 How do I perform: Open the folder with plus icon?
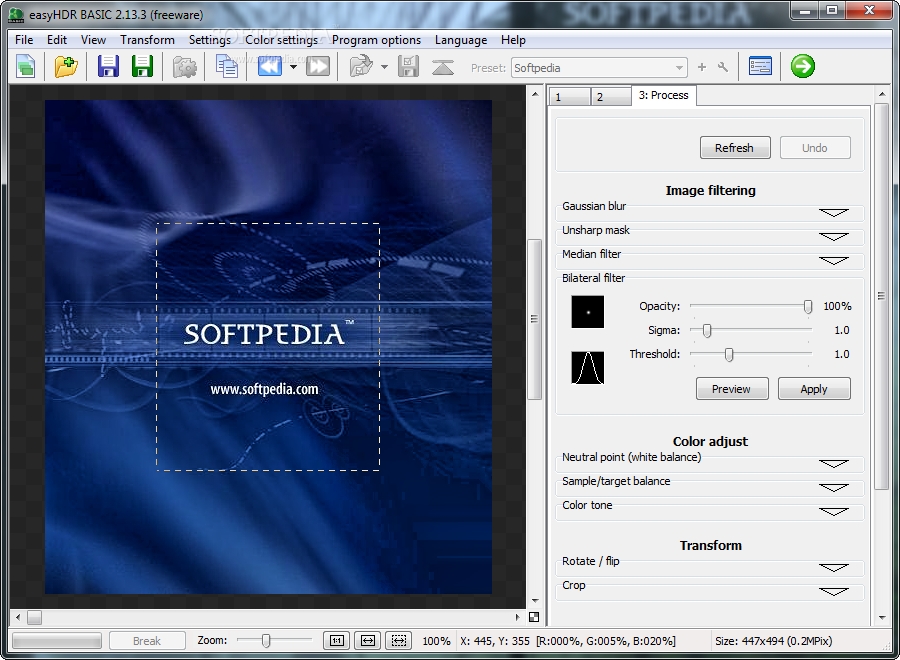(x=66, y=67)
